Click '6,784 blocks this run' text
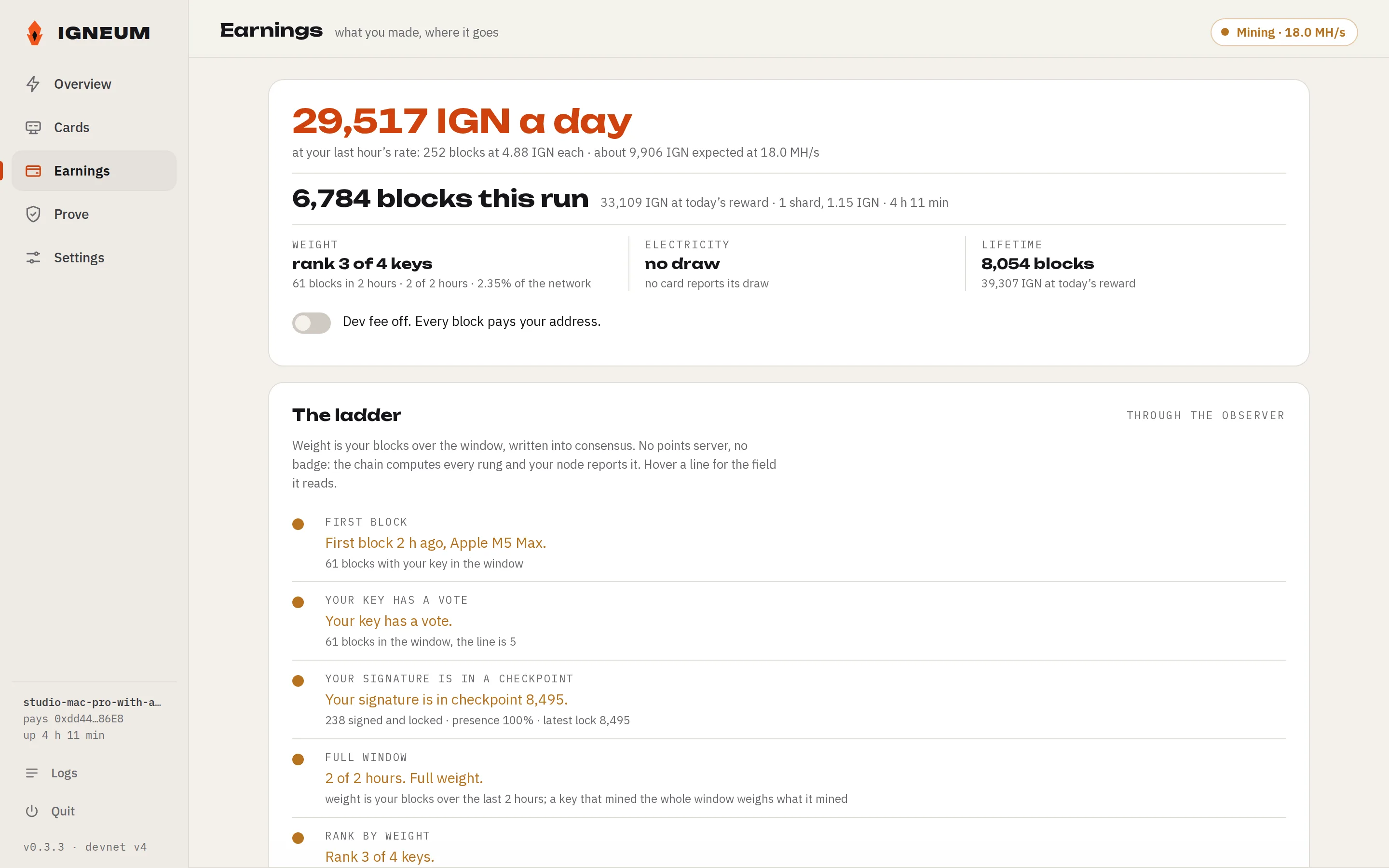Screen dimensions: 1389x868 [x=440, y=199]
